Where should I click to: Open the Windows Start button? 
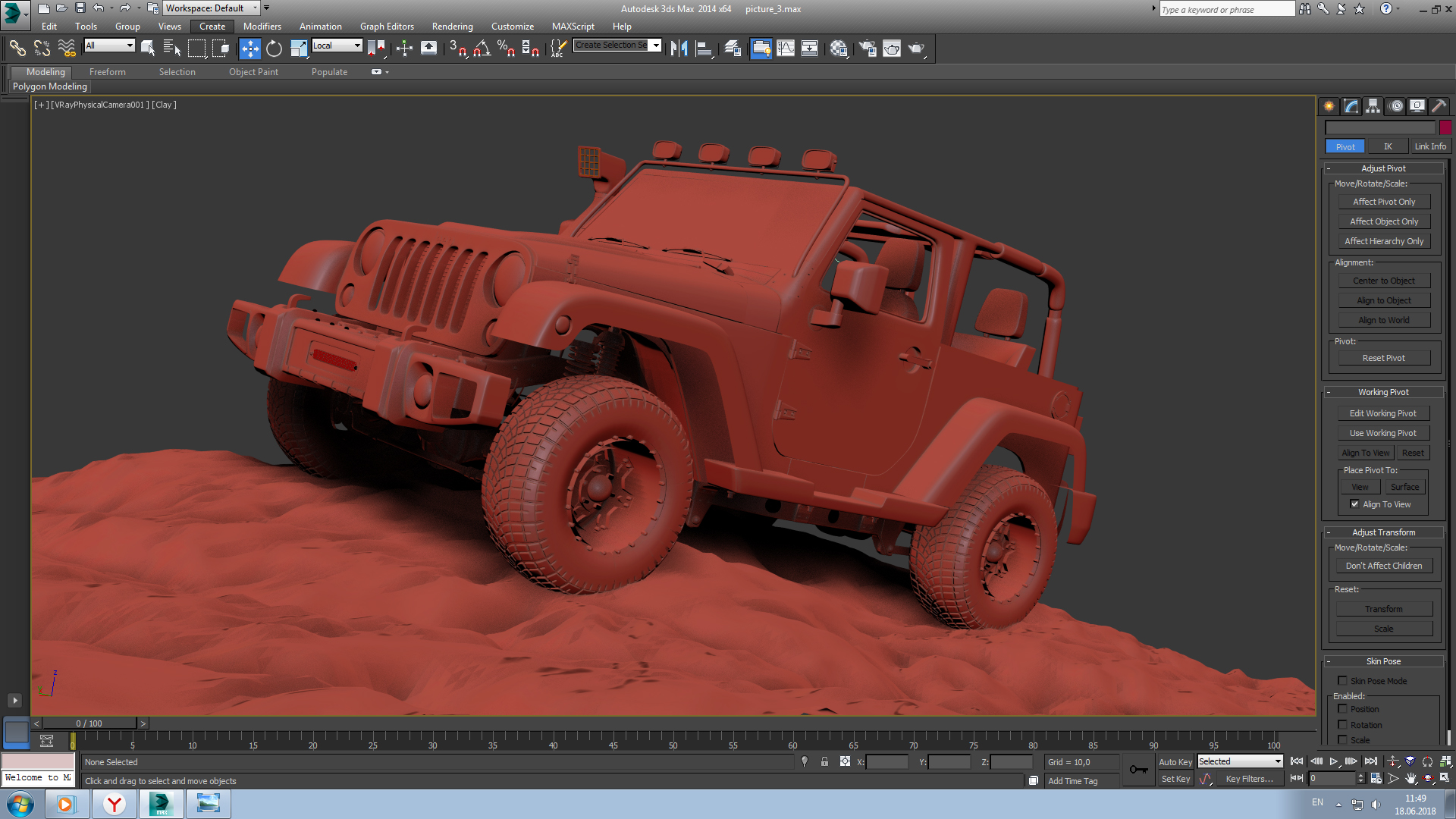pos(20,804)
